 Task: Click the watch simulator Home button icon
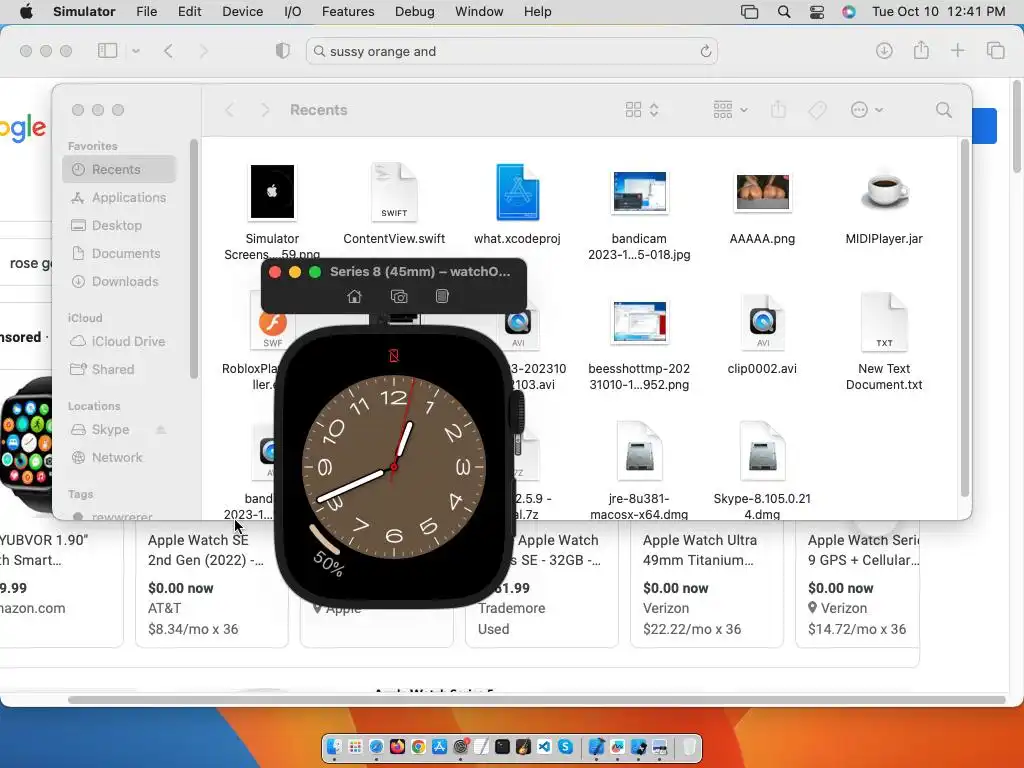coord(355,296)
